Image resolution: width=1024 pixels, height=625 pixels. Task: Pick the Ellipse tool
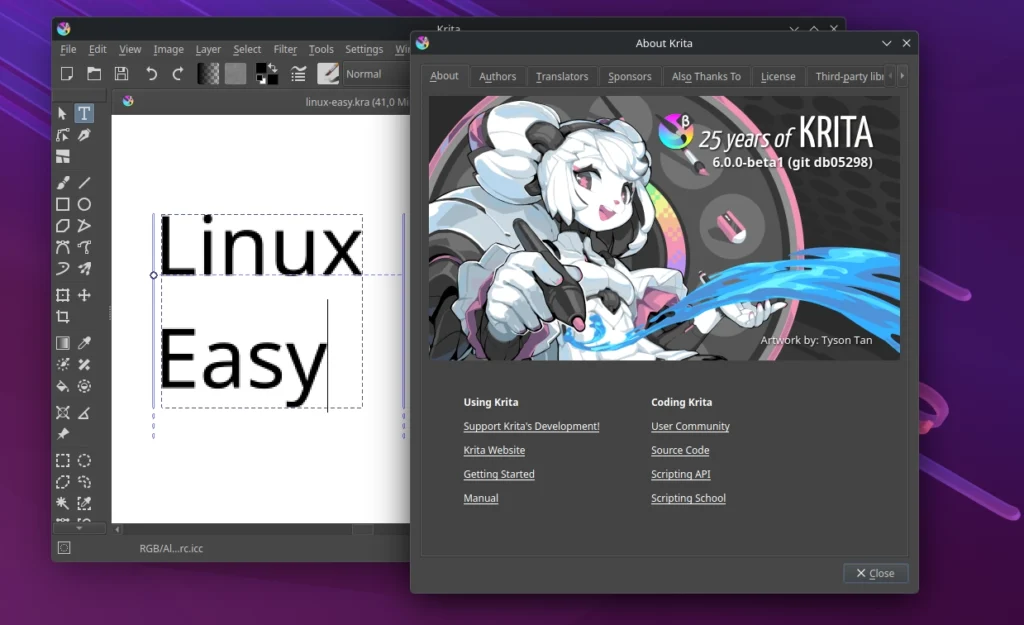coord(83,204)
